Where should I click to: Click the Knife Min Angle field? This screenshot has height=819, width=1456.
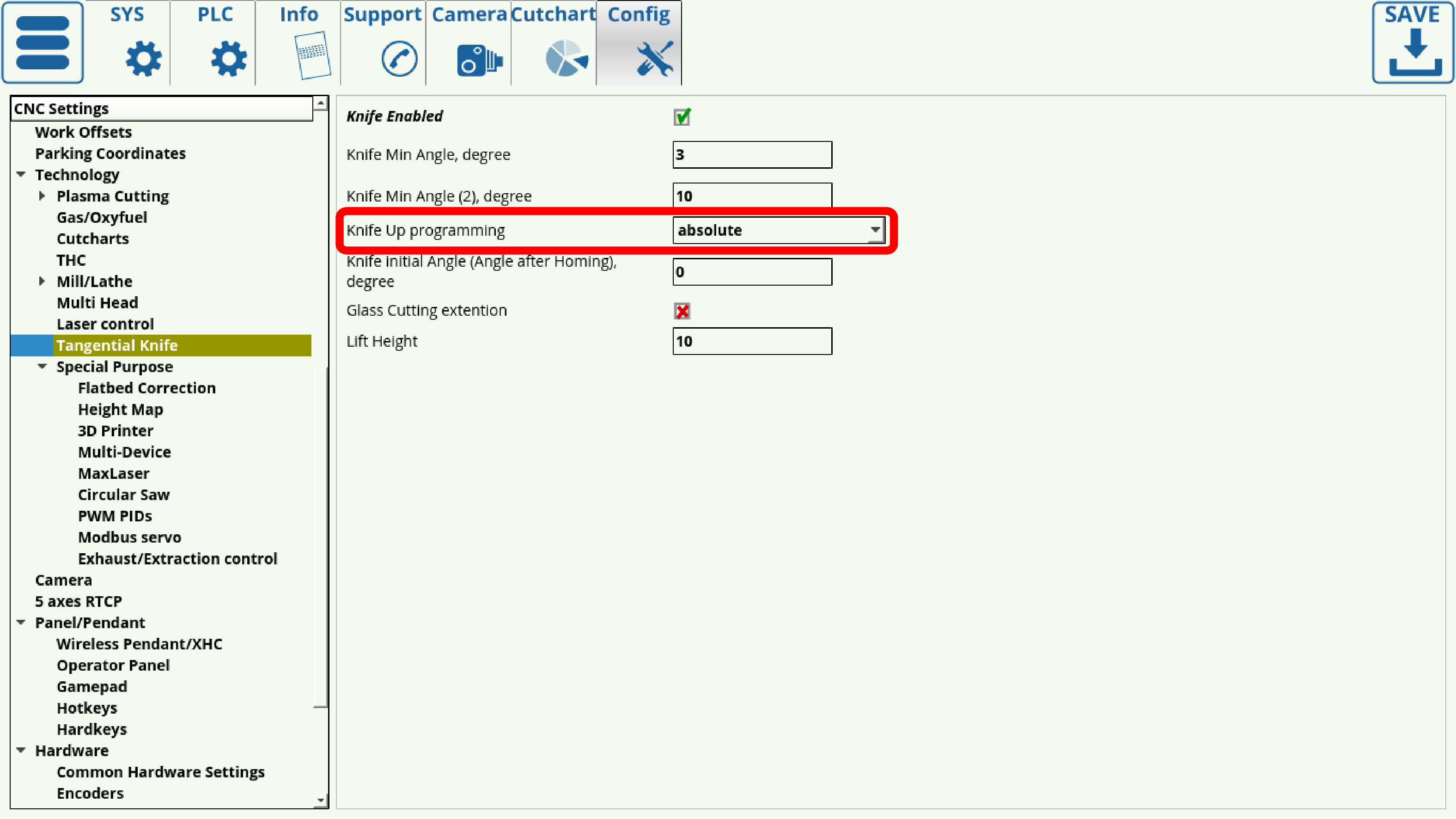point(752,154)
